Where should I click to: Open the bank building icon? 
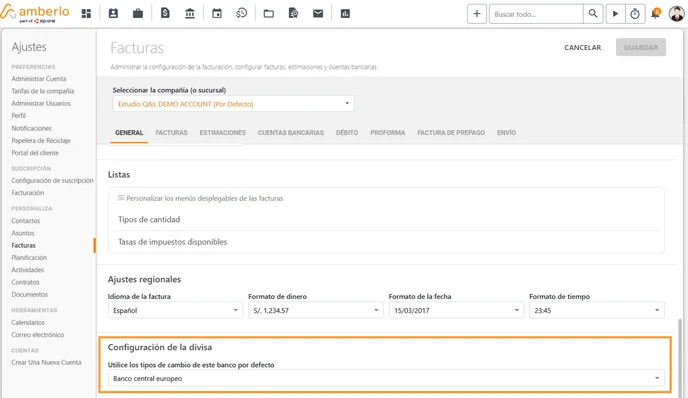pyautogui.click(x=190, y=14)
